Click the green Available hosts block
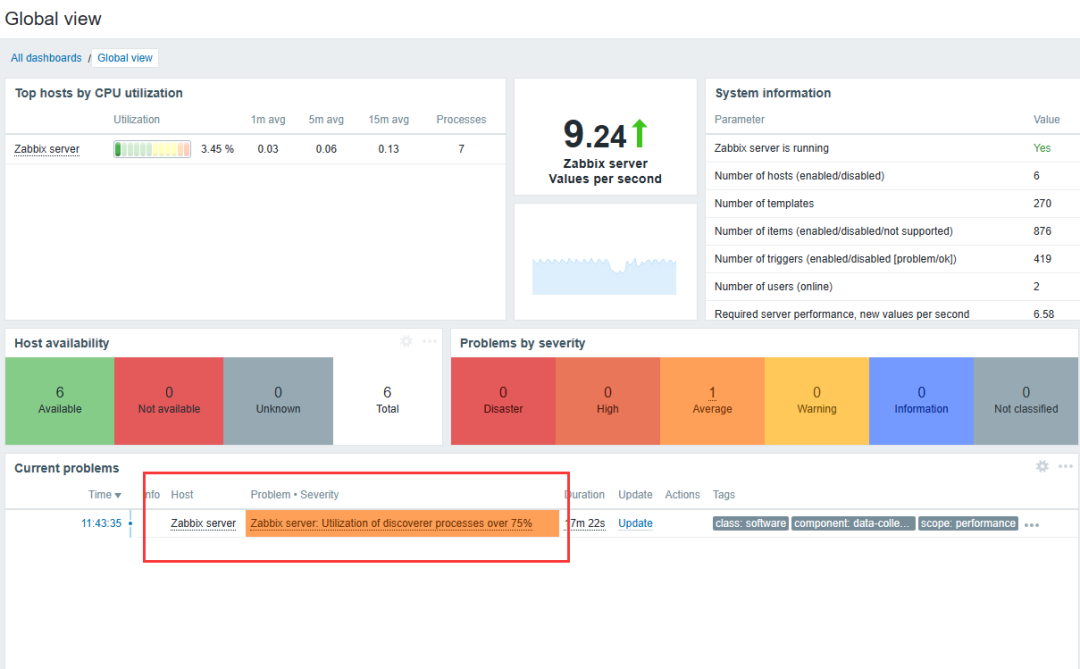The height and width of the screenshot is (669, 1080). pyautogui.click(x=60, y=400)
